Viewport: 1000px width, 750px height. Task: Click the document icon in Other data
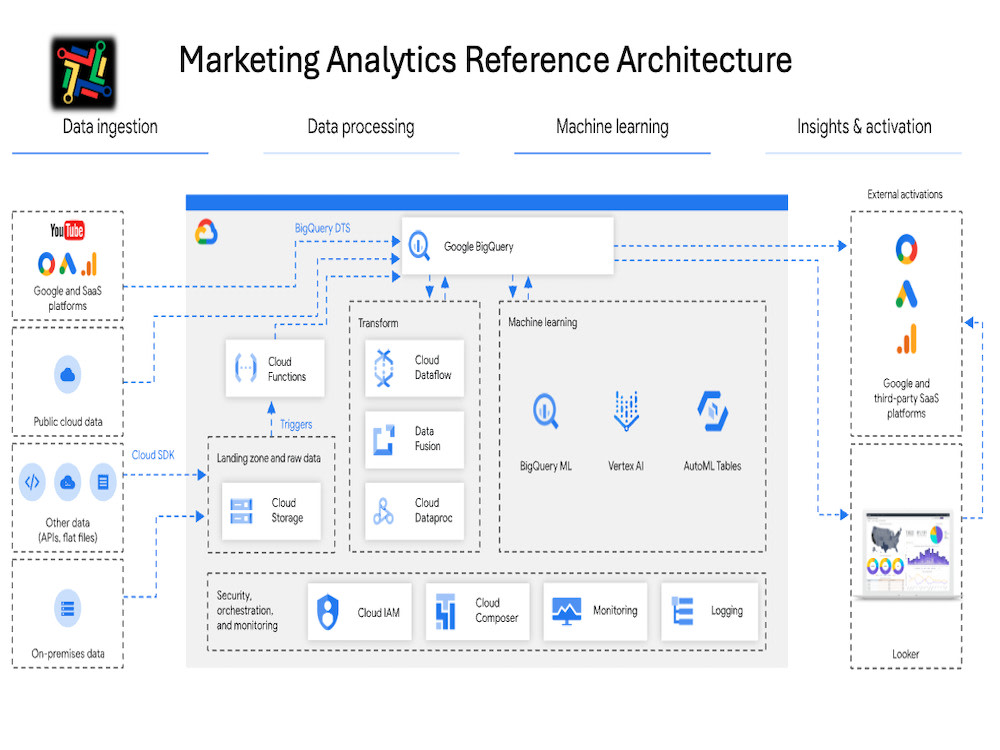(103, 482)
